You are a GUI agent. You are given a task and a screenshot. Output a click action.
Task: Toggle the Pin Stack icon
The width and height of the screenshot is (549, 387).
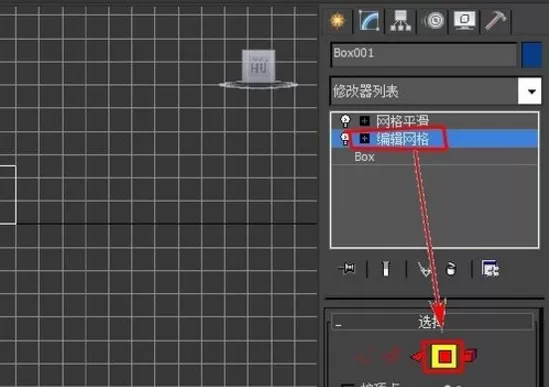347,269
